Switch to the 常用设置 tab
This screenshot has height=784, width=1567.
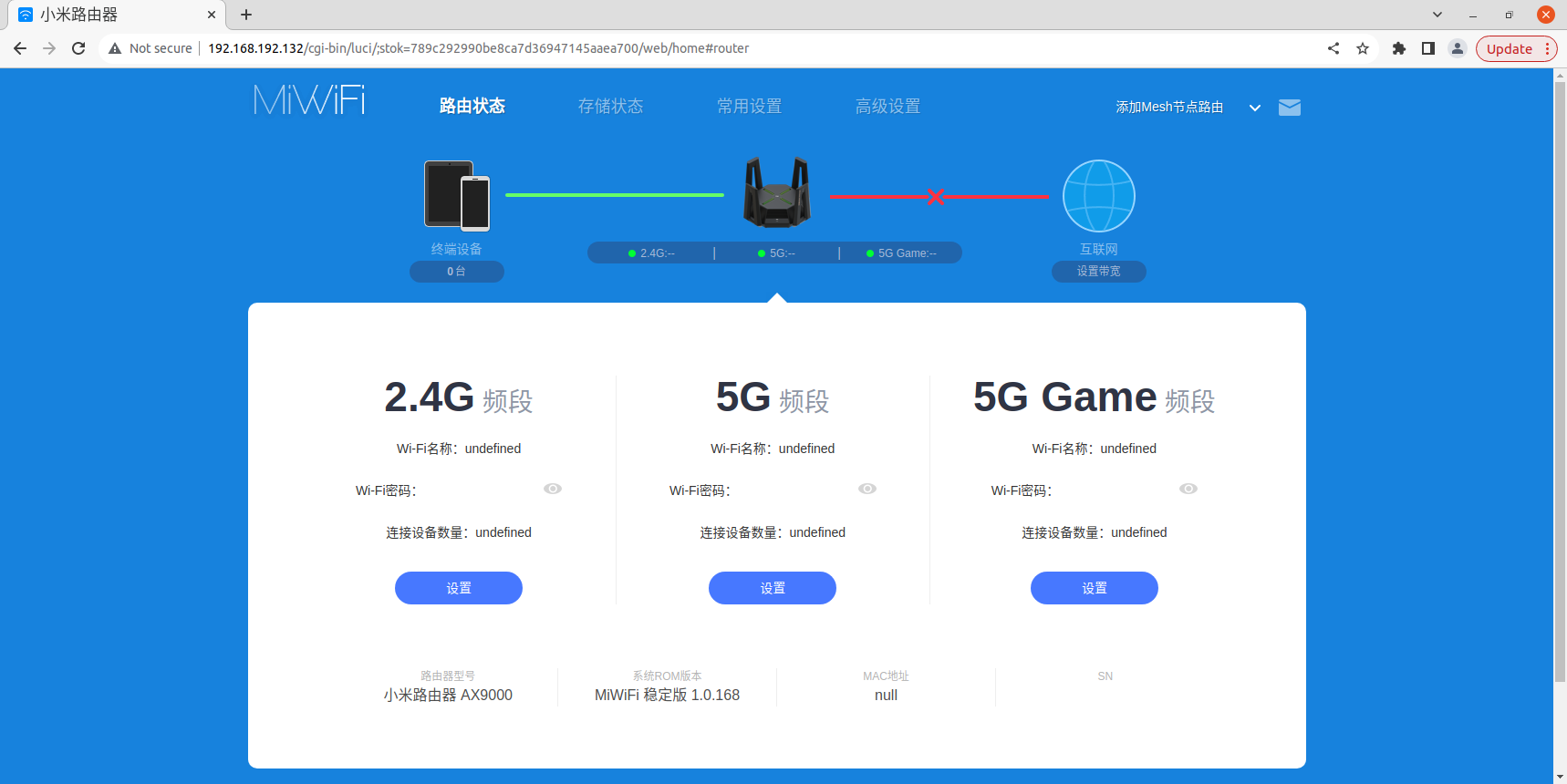(750, 106)
